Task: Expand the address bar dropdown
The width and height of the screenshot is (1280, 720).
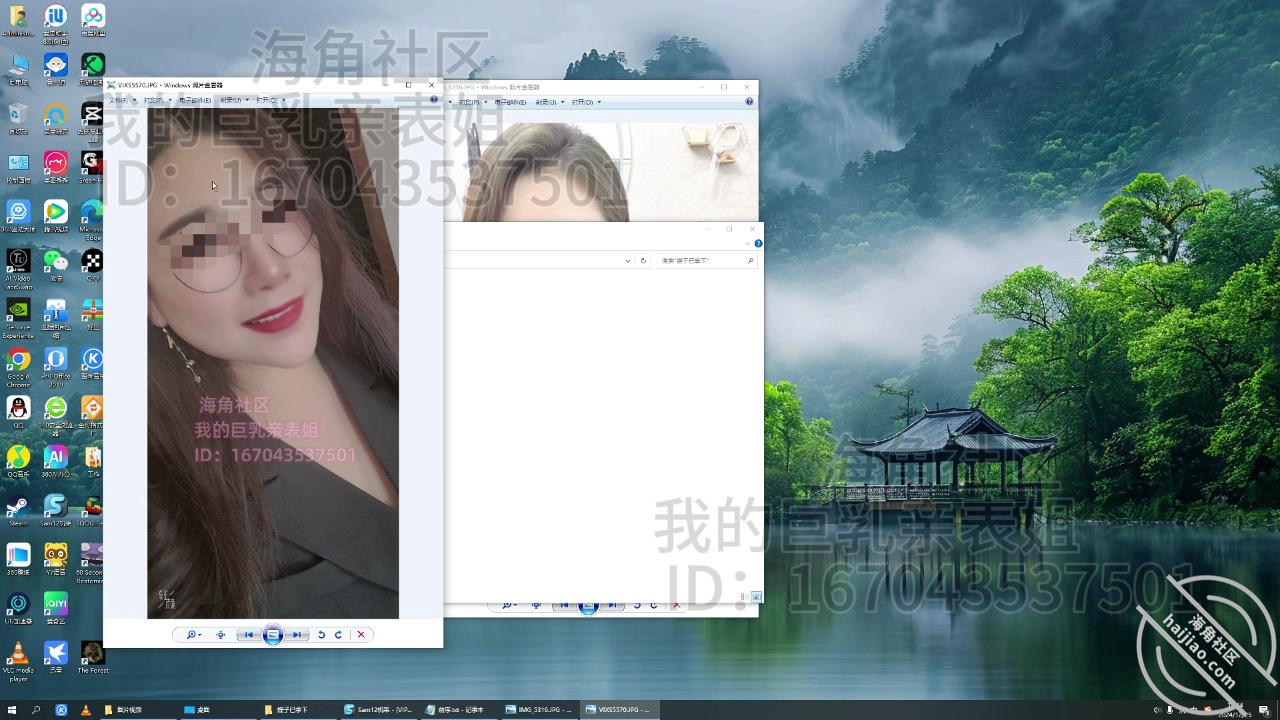Action: click(x=628, y=259)
